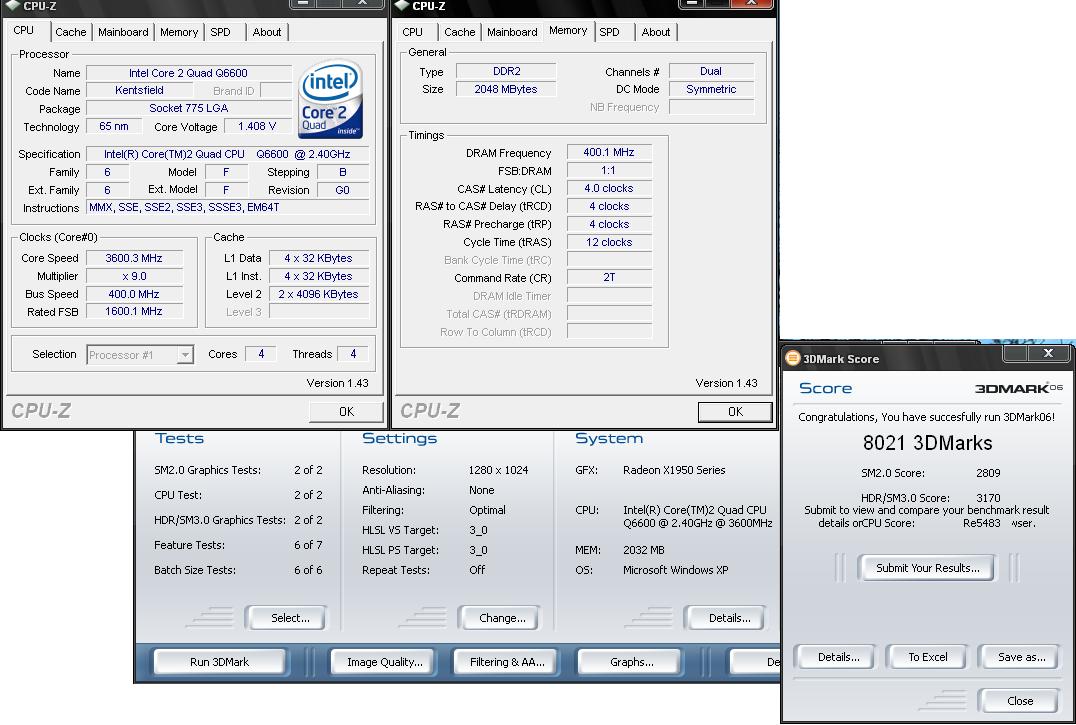The image size is (1076, 725).
Task: Click the Revision value G0
Action: (342, 190)
